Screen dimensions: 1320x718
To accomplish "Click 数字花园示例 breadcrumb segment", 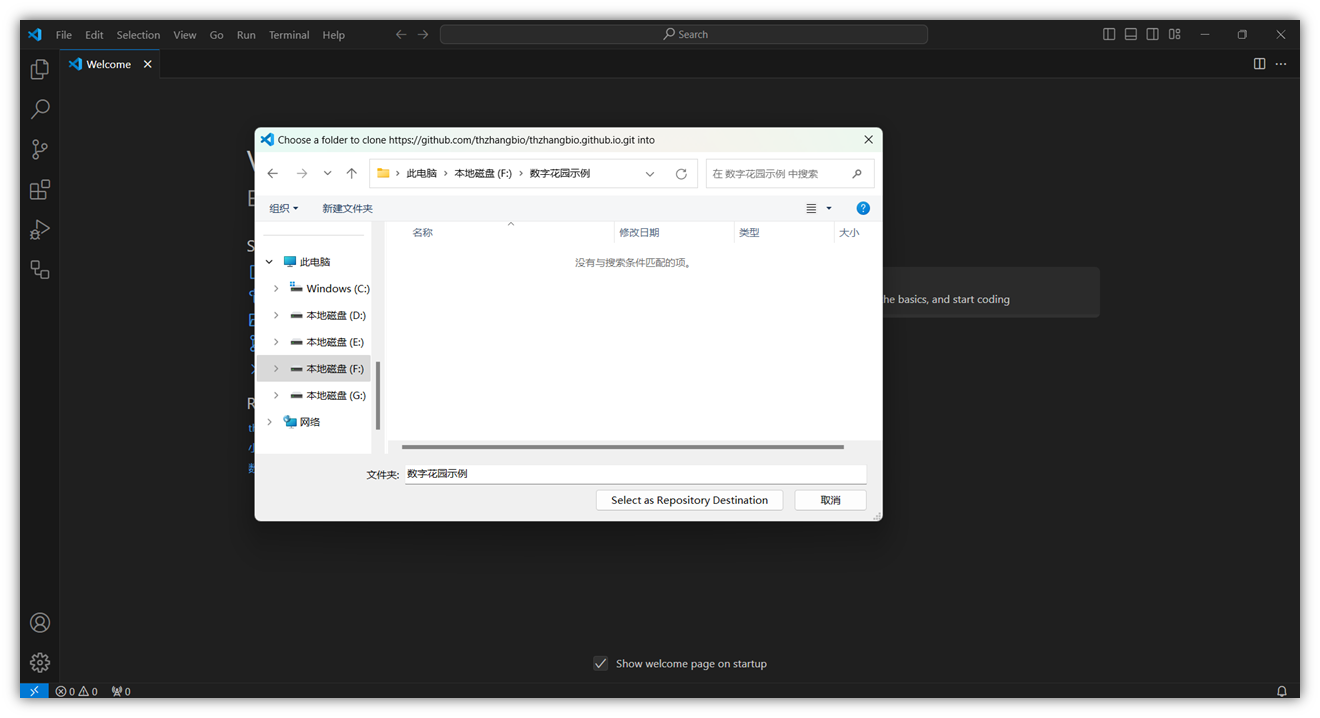I will tap(560, 173).
